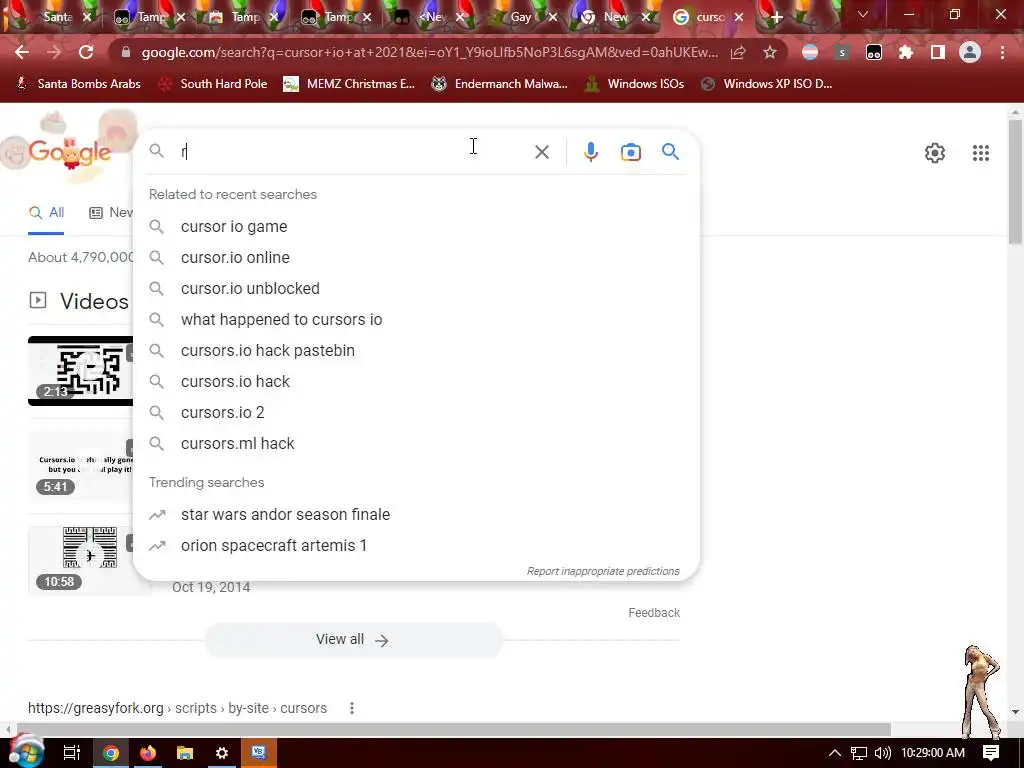Open the 5:41 video thumbnail
1024x768 pixels.
tap(80, 467)
